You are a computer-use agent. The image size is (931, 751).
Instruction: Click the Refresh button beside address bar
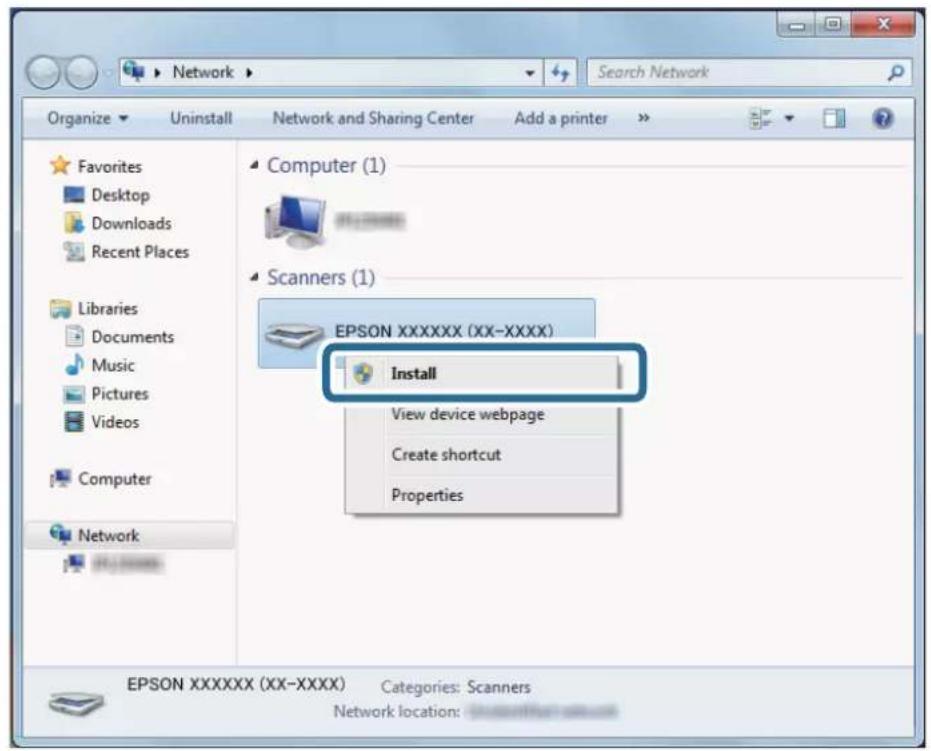tap(560, 73)
